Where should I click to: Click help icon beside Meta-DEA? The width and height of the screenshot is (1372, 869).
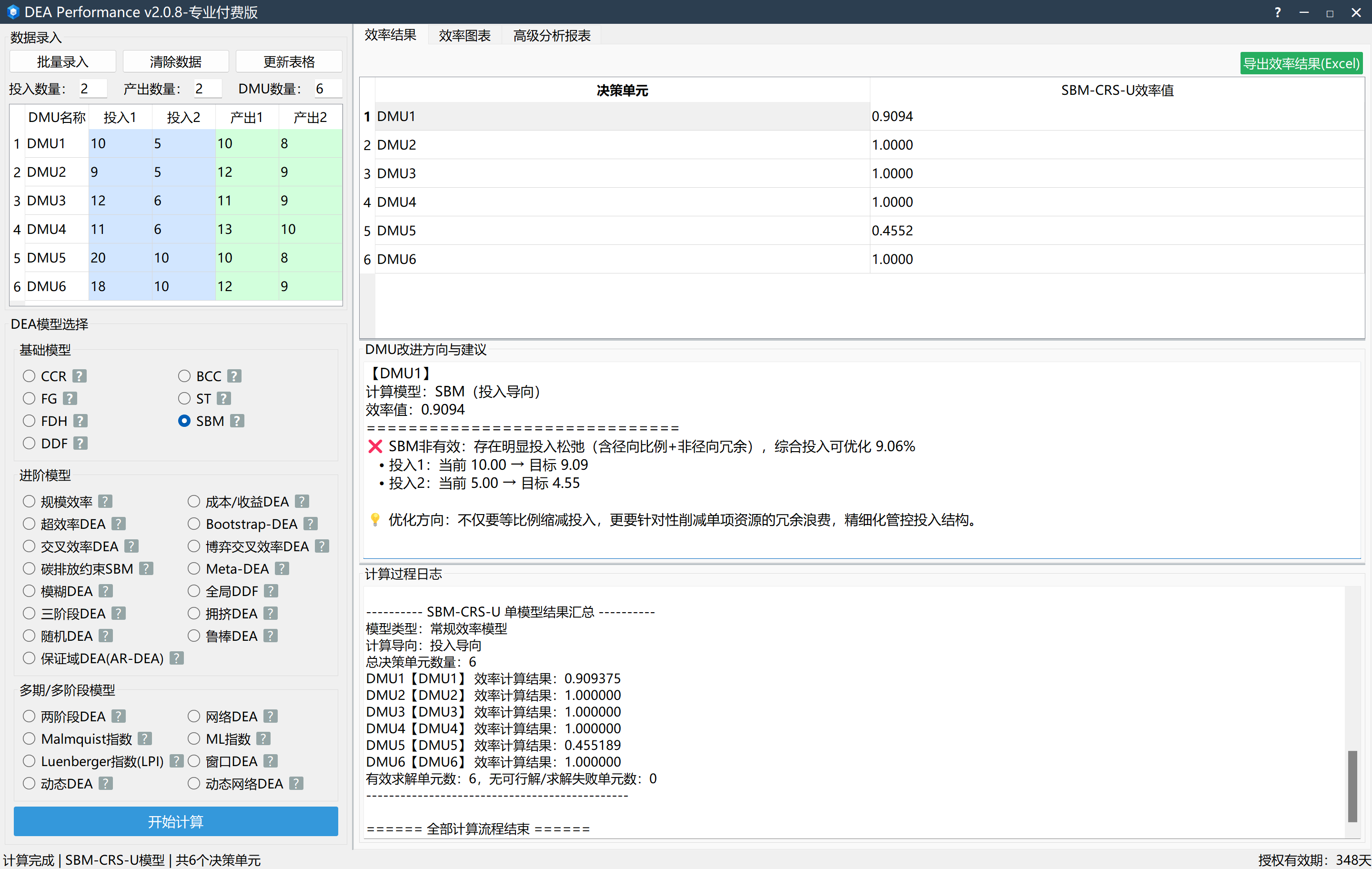[x=282, y=568]
